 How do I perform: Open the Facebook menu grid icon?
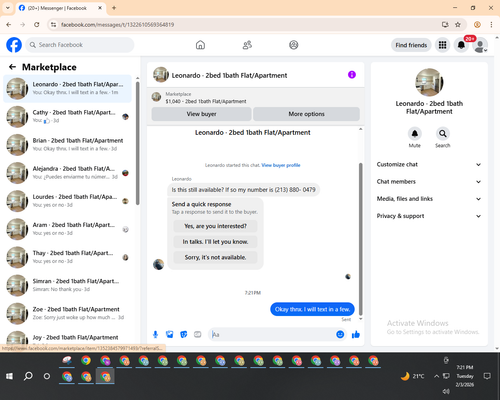(442, 45)
